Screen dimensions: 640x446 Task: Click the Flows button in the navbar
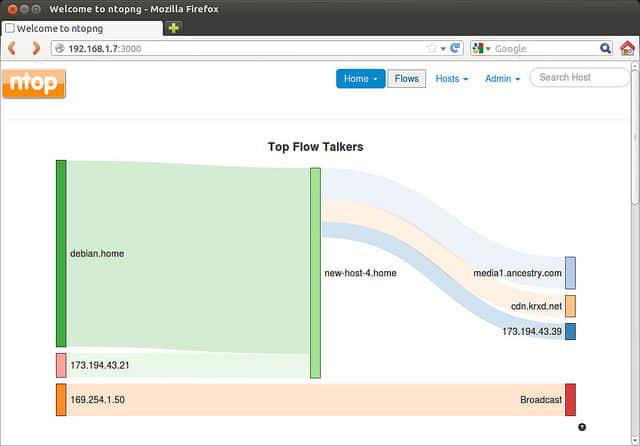click(x=406, y=79)
